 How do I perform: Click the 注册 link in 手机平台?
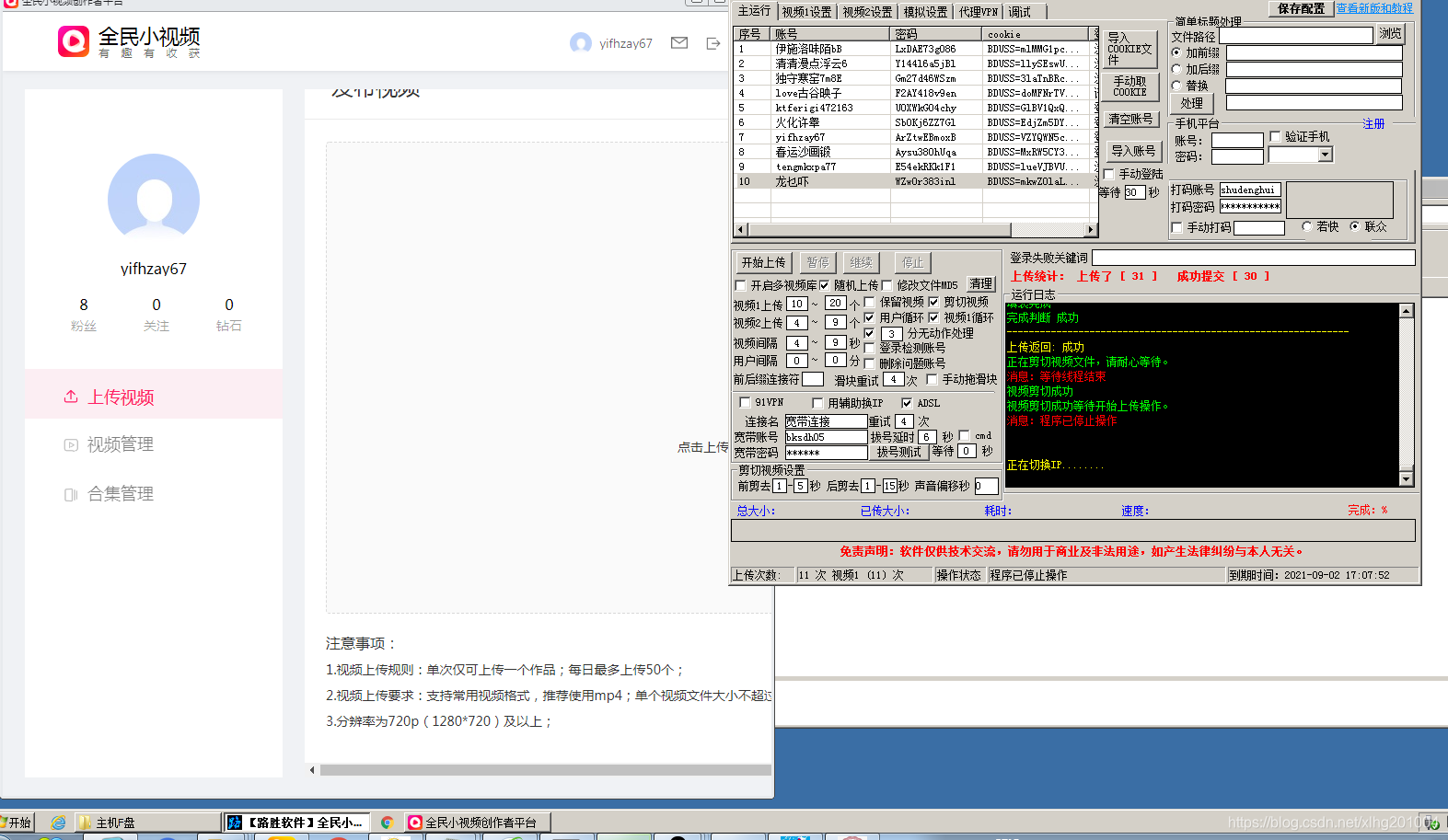tap(1373, 123)
